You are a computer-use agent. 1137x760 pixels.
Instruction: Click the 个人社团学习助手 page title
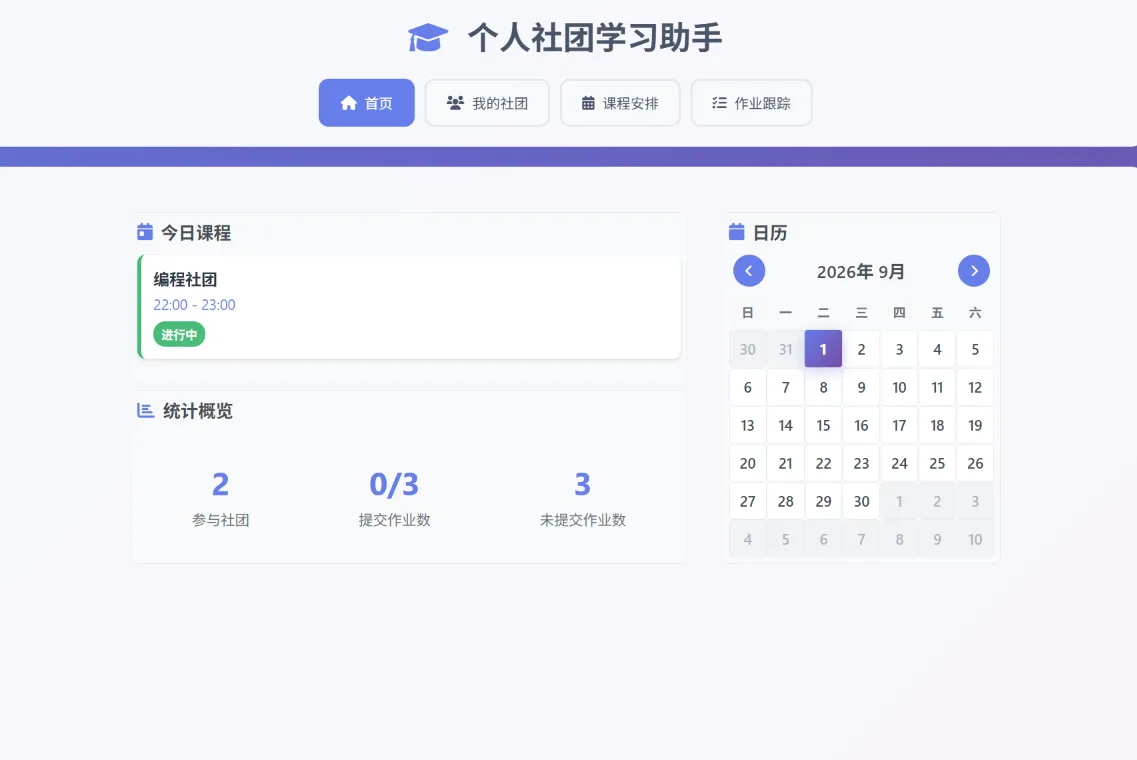click(x=595, y=38)
